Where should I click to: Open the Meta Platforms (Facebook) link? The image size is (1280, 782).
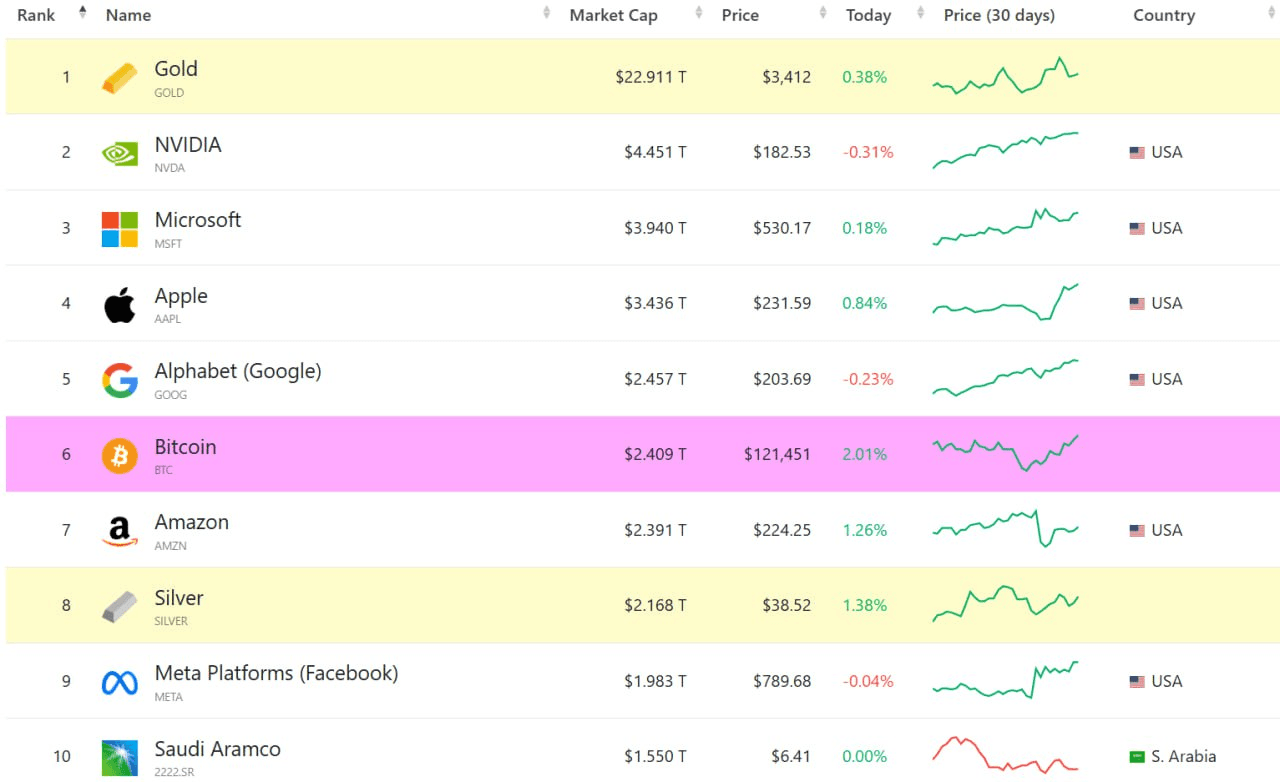276,674
